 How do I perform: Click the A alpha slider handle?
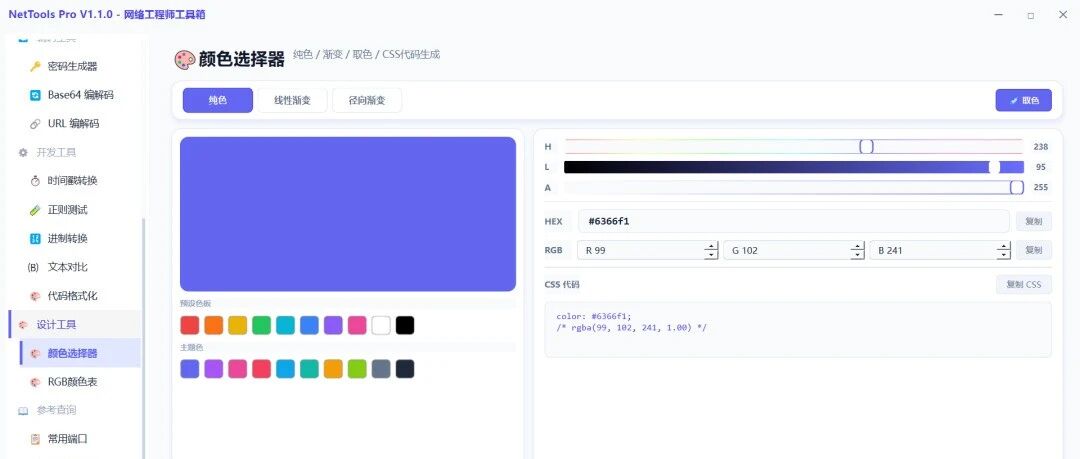pyautogui.click(x=1017, y=187)
